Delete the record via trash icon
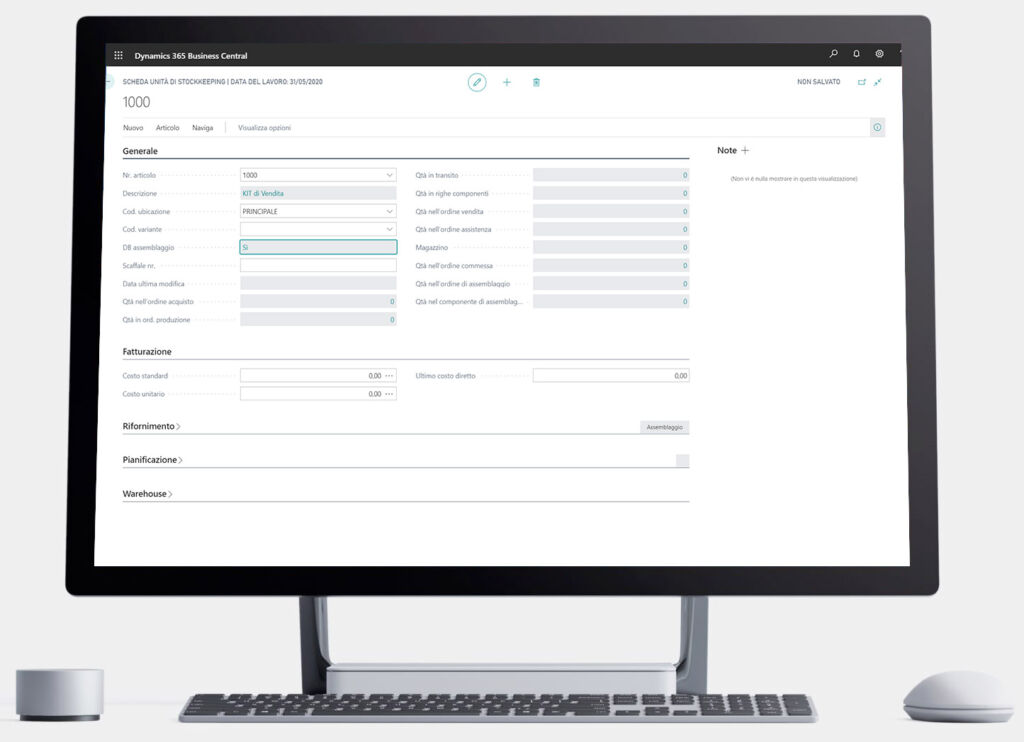The height and width of the screenshot is (742, 1024). 536,82
